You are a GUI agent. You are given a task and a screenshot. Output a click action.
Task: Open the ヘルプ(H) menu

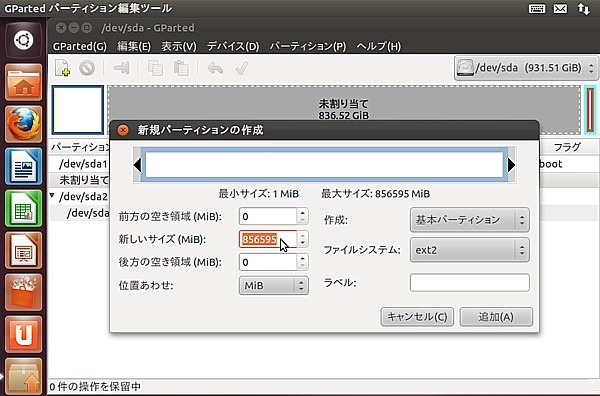[x=379, y=46]
